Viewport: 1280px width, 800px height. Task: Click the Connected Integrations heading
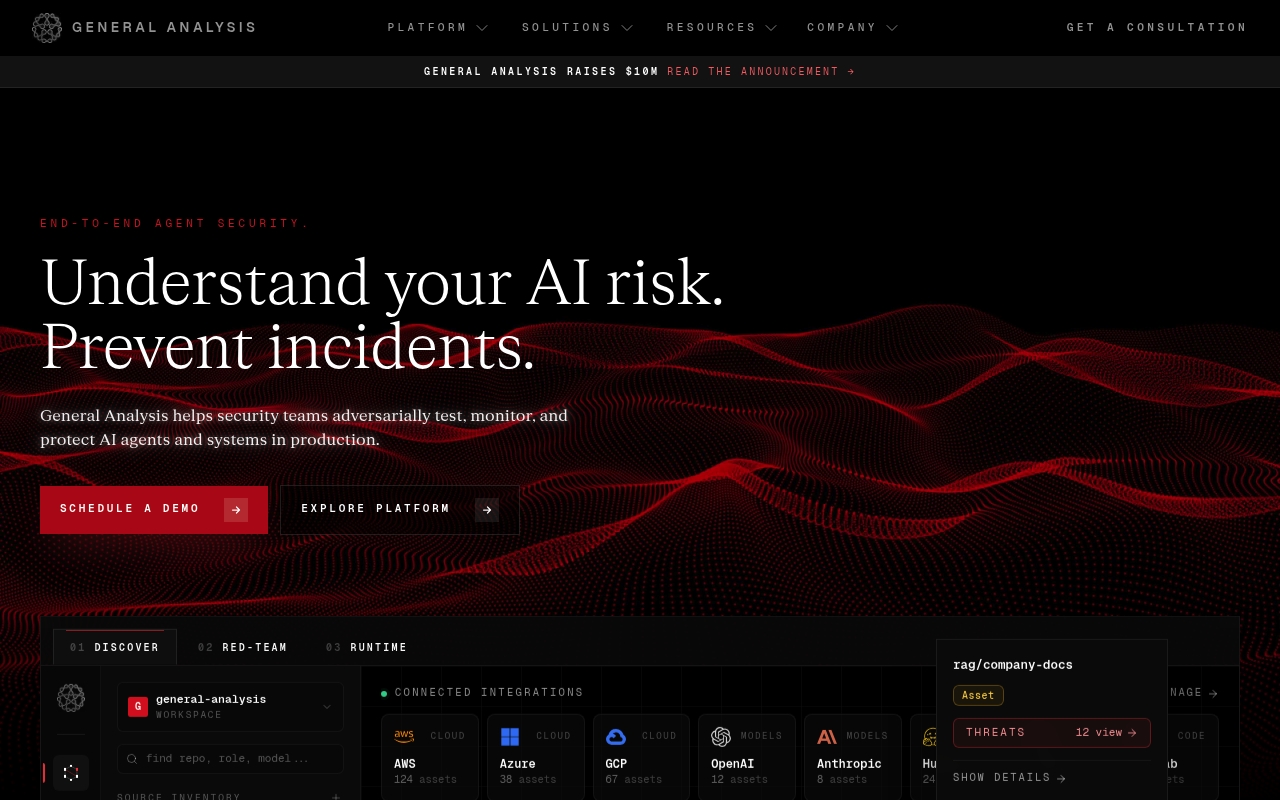click(x=489, y=693)
